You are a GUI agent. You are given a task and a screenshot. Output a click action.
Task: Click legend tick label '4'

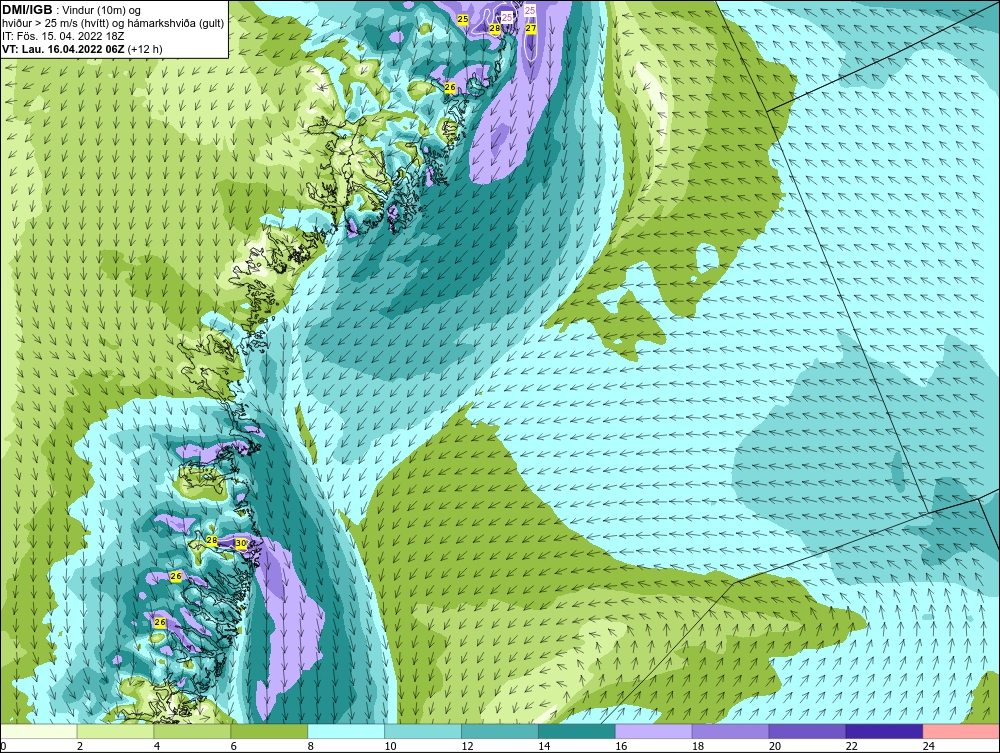point(157,746)
